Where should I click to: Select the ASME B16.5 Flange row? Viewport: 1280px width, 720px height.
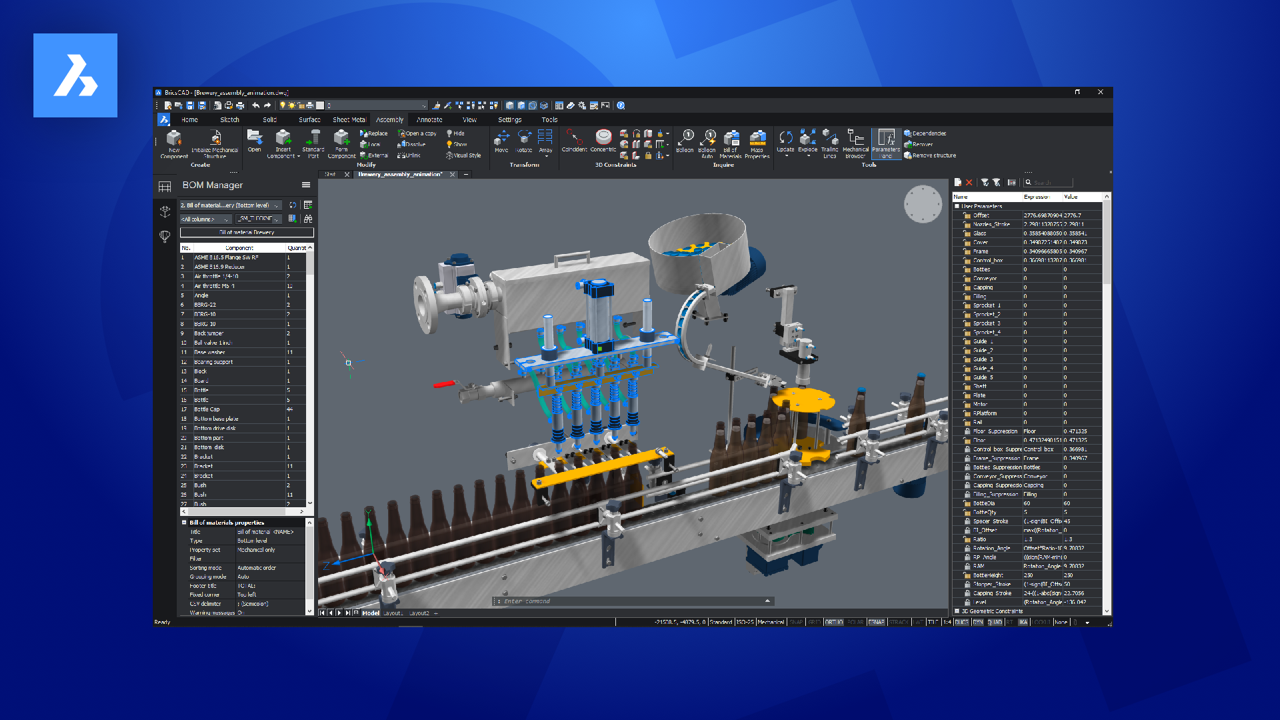click(x=243, y=258)
